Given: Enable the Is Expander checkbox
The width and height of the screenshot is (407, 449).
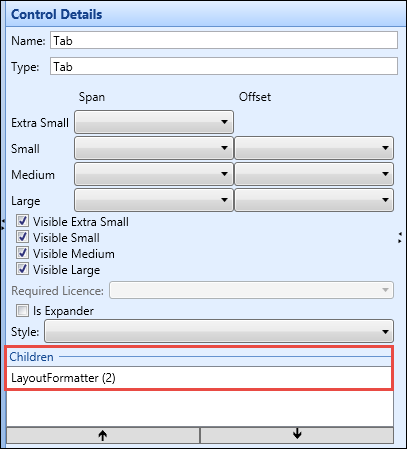Looking at the screenshot, I should [22, 310].
